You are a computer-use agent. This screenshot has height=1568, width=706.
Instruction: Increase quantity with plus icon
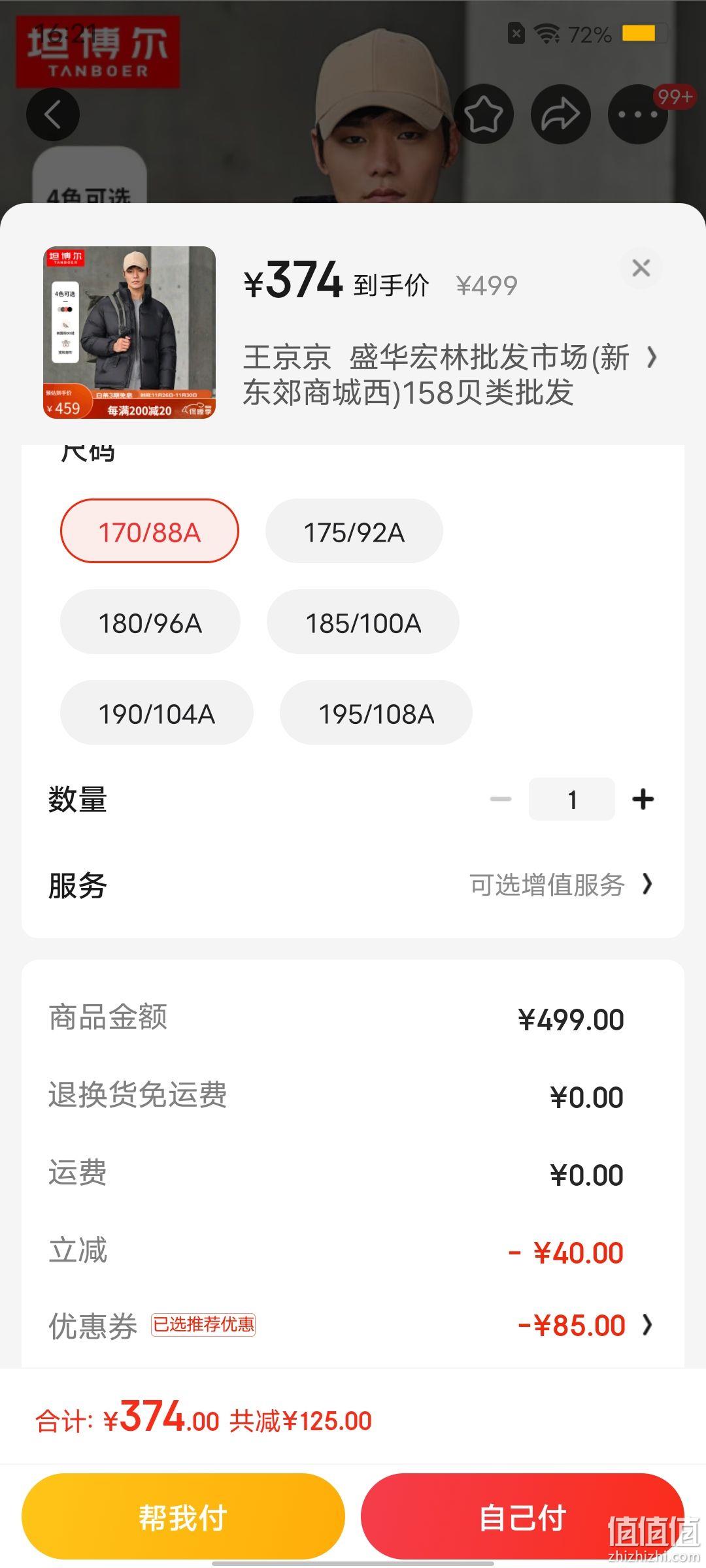(643, 799)
